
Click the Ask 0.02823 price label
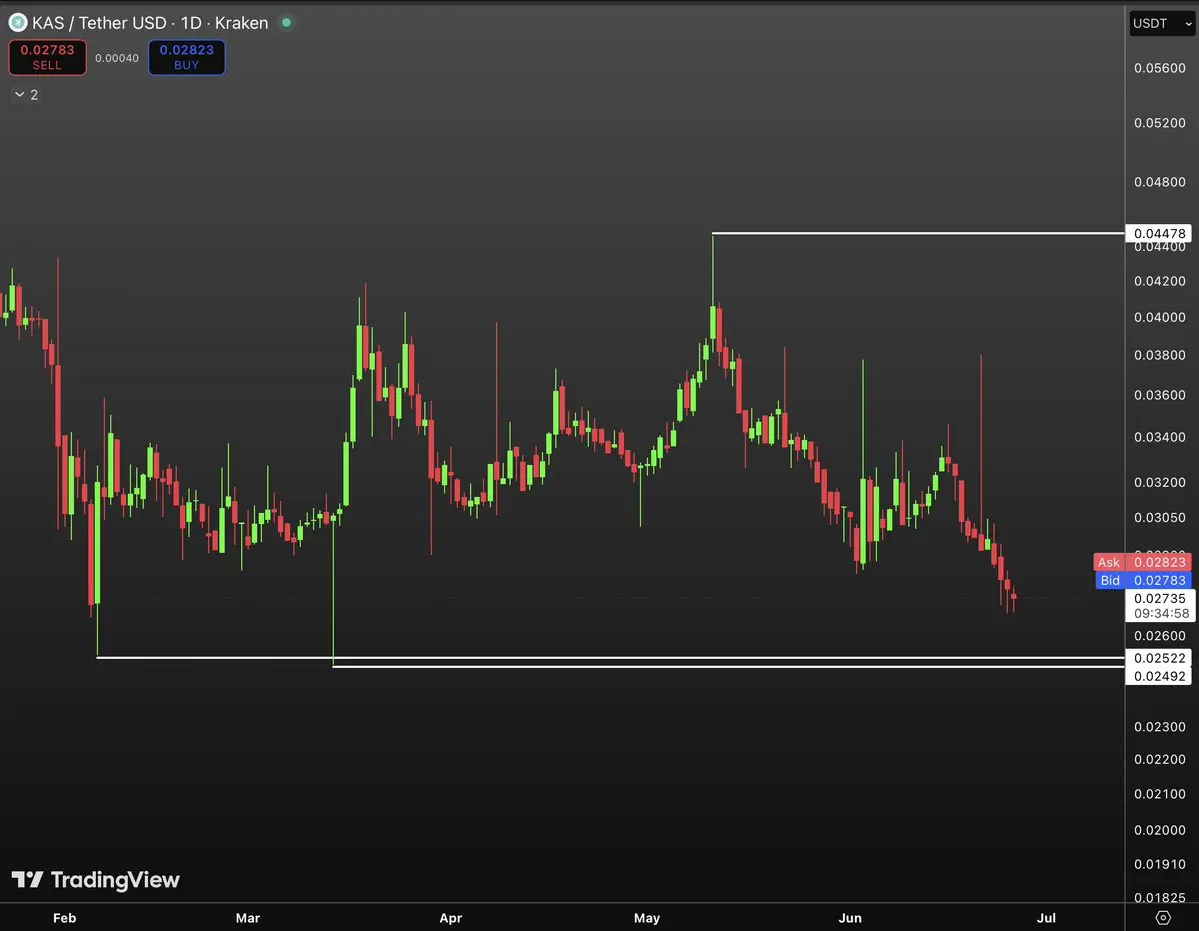pos(1142,562)
